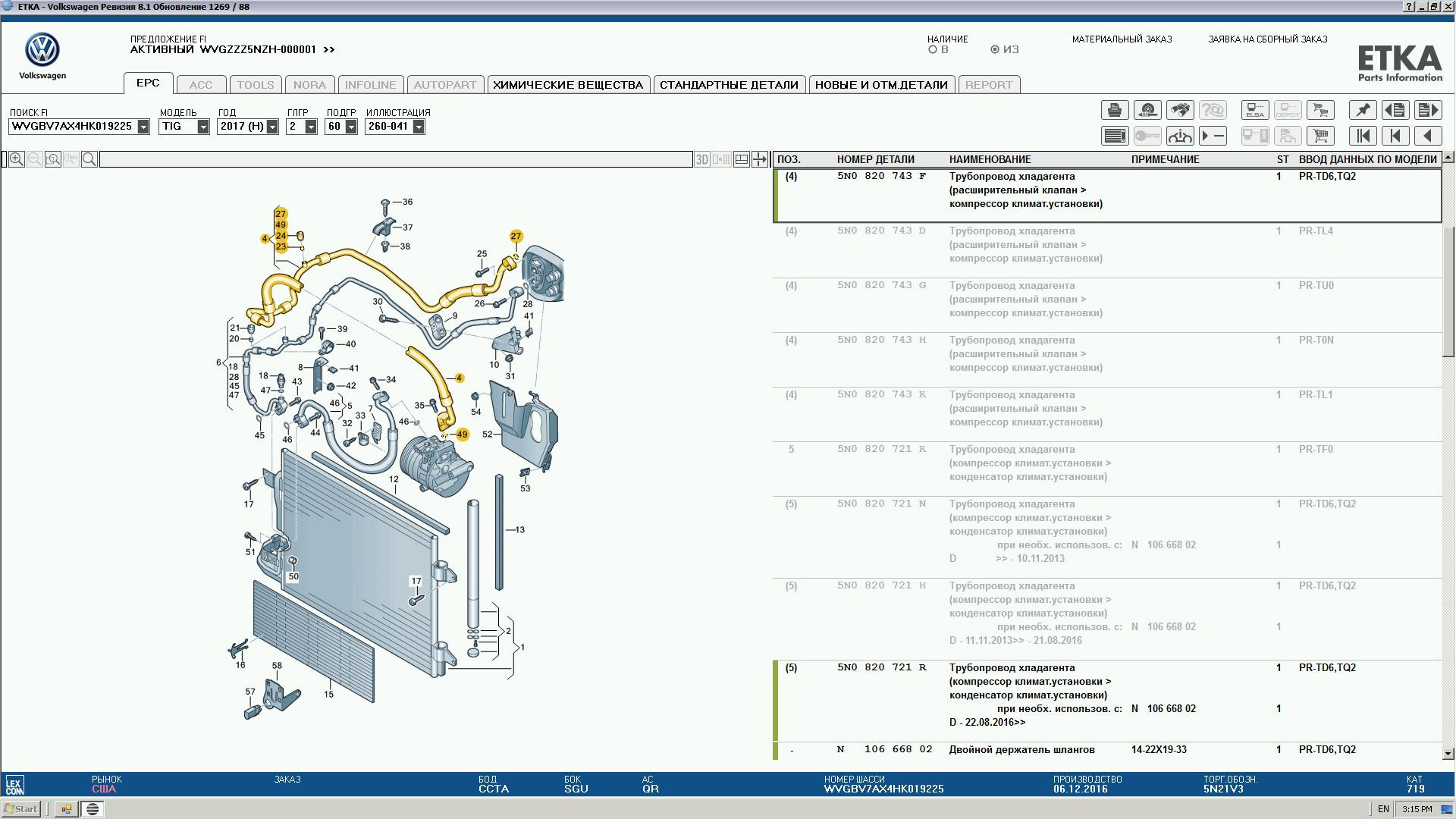Click the next page document arrow

pyautogui.click(x=1428, y=110)
